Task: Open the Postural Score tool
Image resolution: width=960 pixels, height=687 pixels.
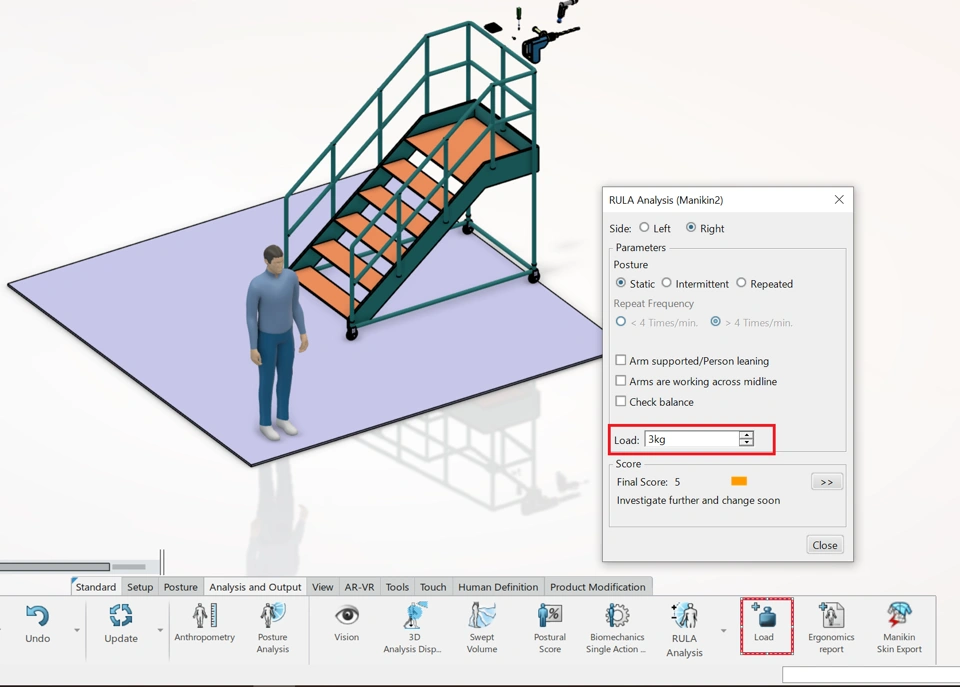Action: 549,616
